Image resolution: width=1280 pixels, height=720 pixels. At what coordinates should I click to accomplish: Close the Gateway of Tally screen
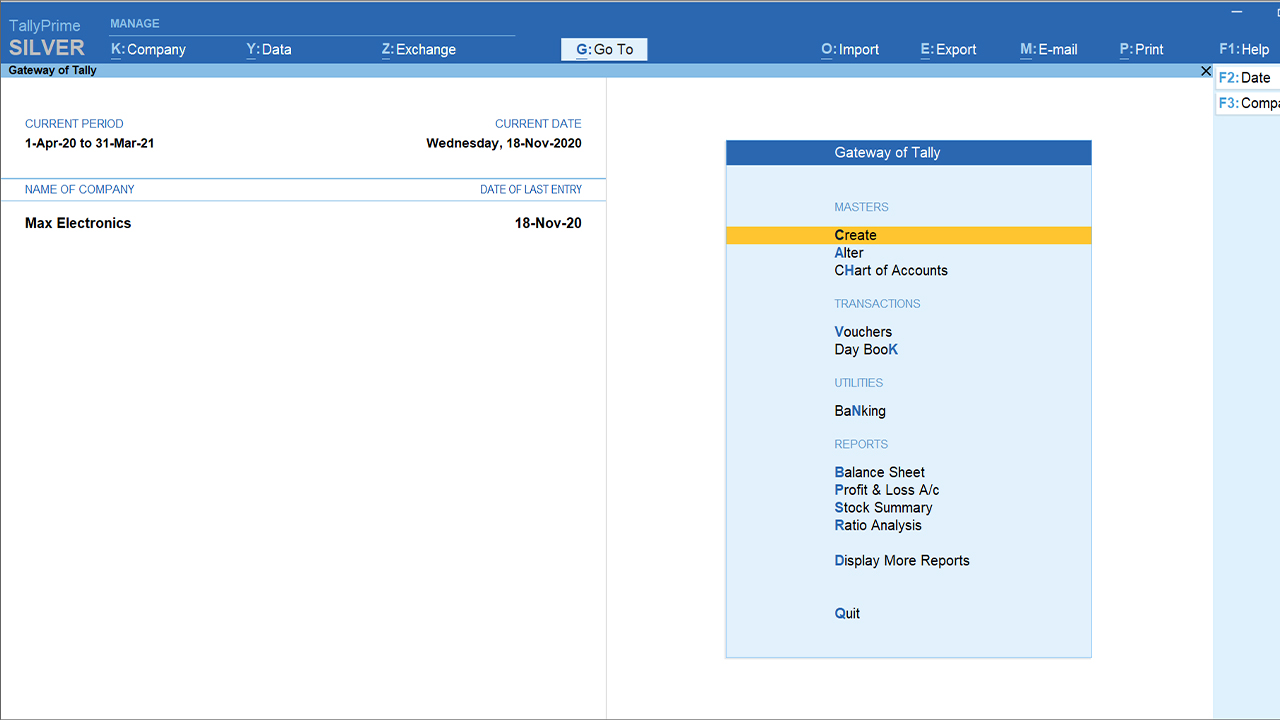click(x=1205, y=71)
